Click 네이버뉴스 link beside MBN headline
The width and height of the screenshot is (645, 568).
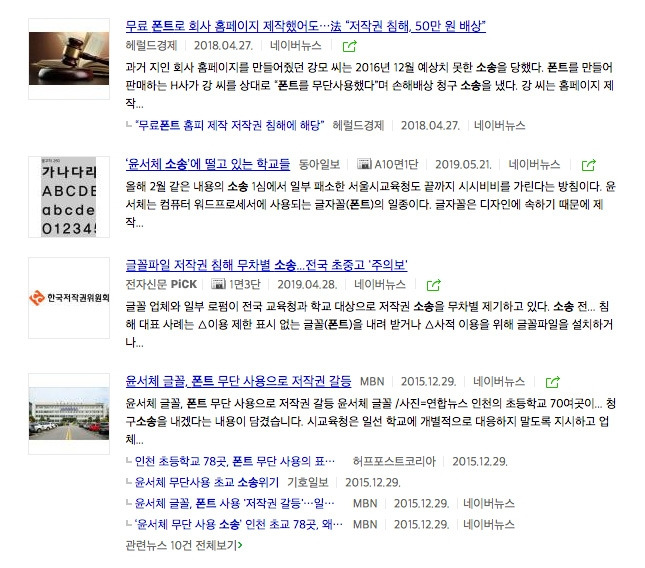click(x=499, y=381)
